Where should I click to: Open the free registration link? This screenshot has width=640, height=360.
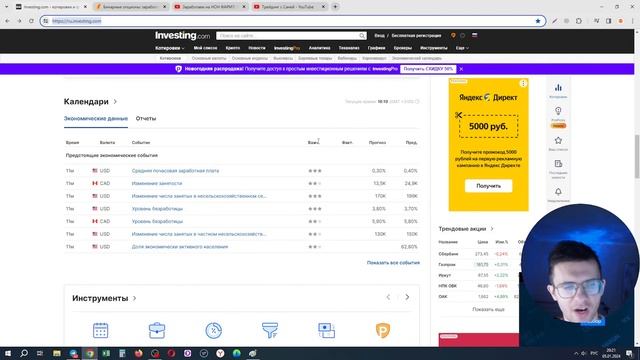click(x=416, y=36)
